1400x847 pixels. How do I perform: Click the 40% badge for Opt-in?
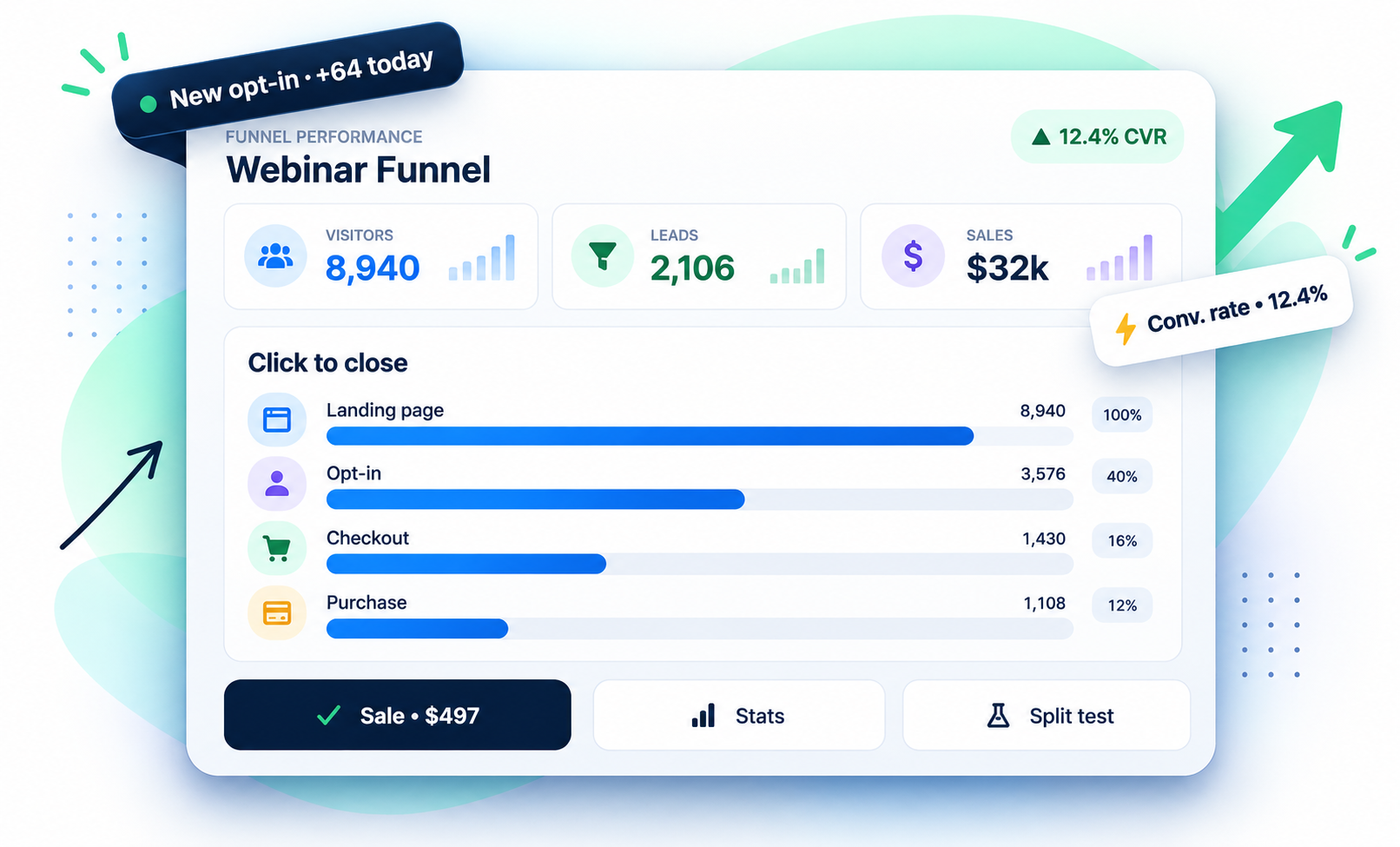(1122, 476)
